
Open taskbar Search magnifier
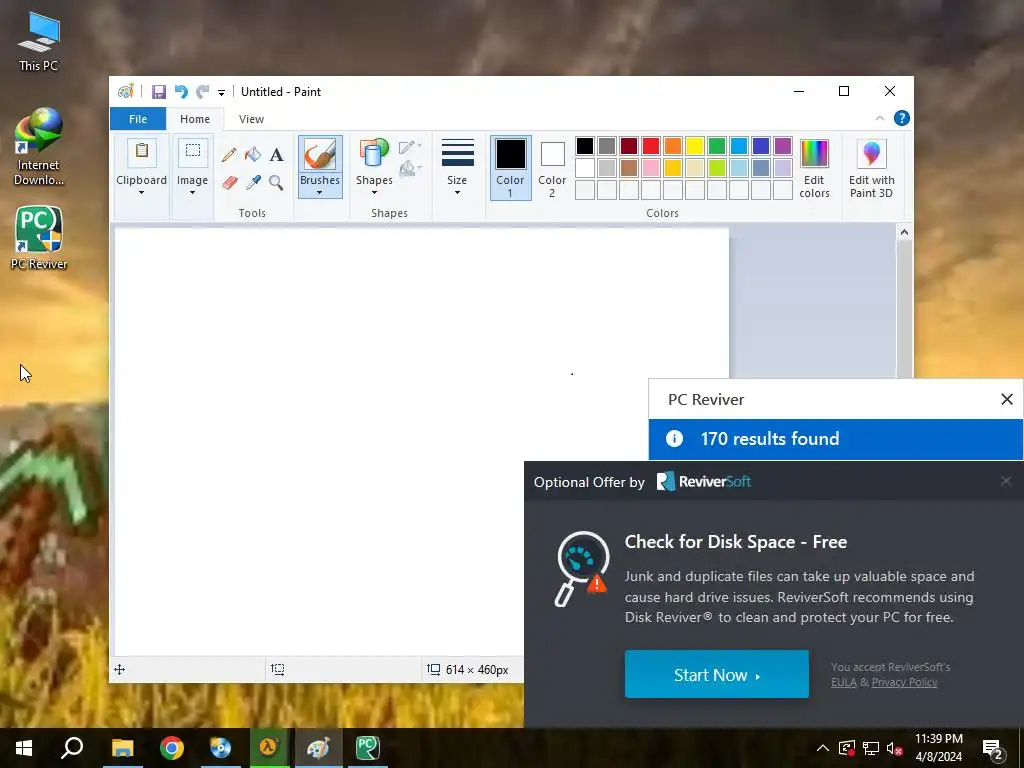pos(72,748)
